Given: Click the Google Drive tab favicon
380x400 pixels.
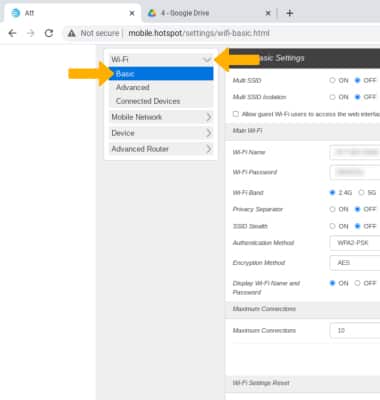Looking at the screenshot, I should pos(152,13).
